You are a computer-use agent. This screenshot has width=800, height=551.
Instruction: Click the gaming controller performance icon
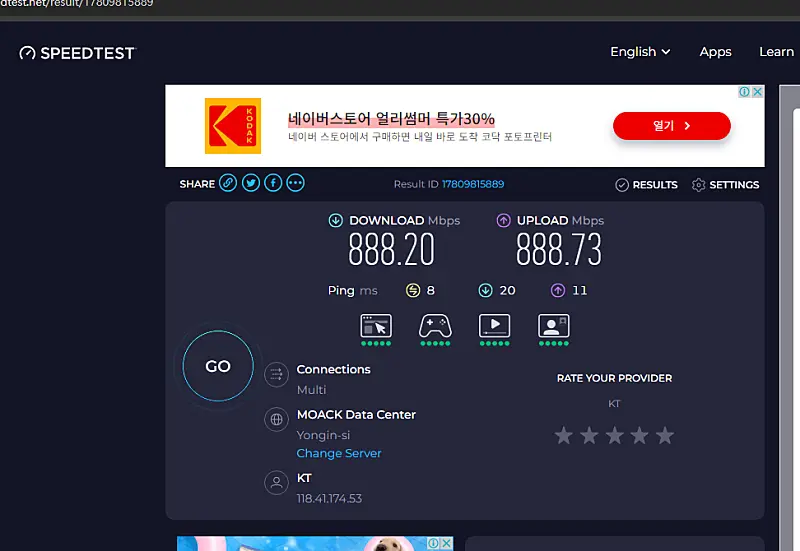(434, 326)
